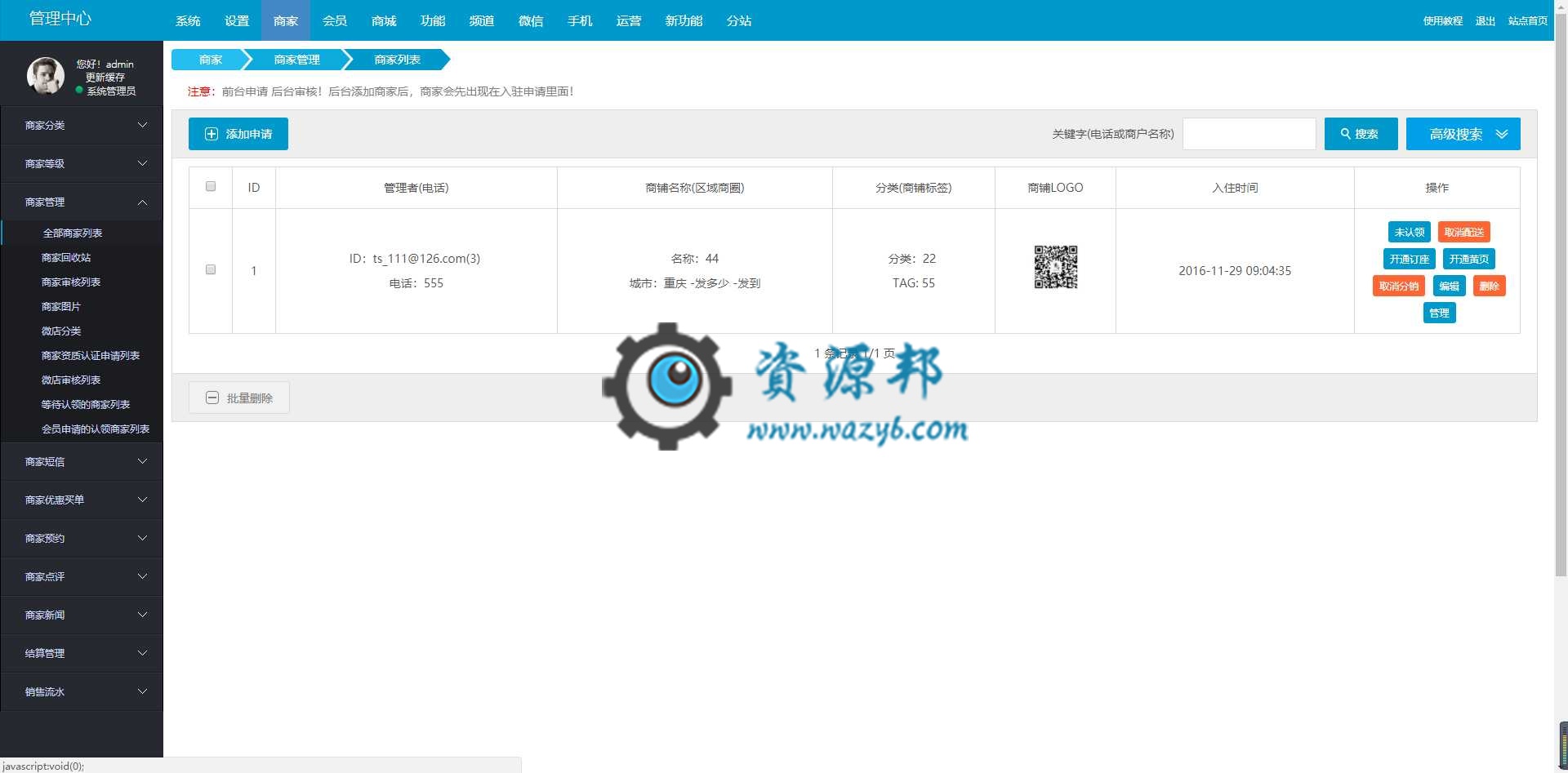Open the 设置 top menu
1568x773 pixels.
pos(237,20)
